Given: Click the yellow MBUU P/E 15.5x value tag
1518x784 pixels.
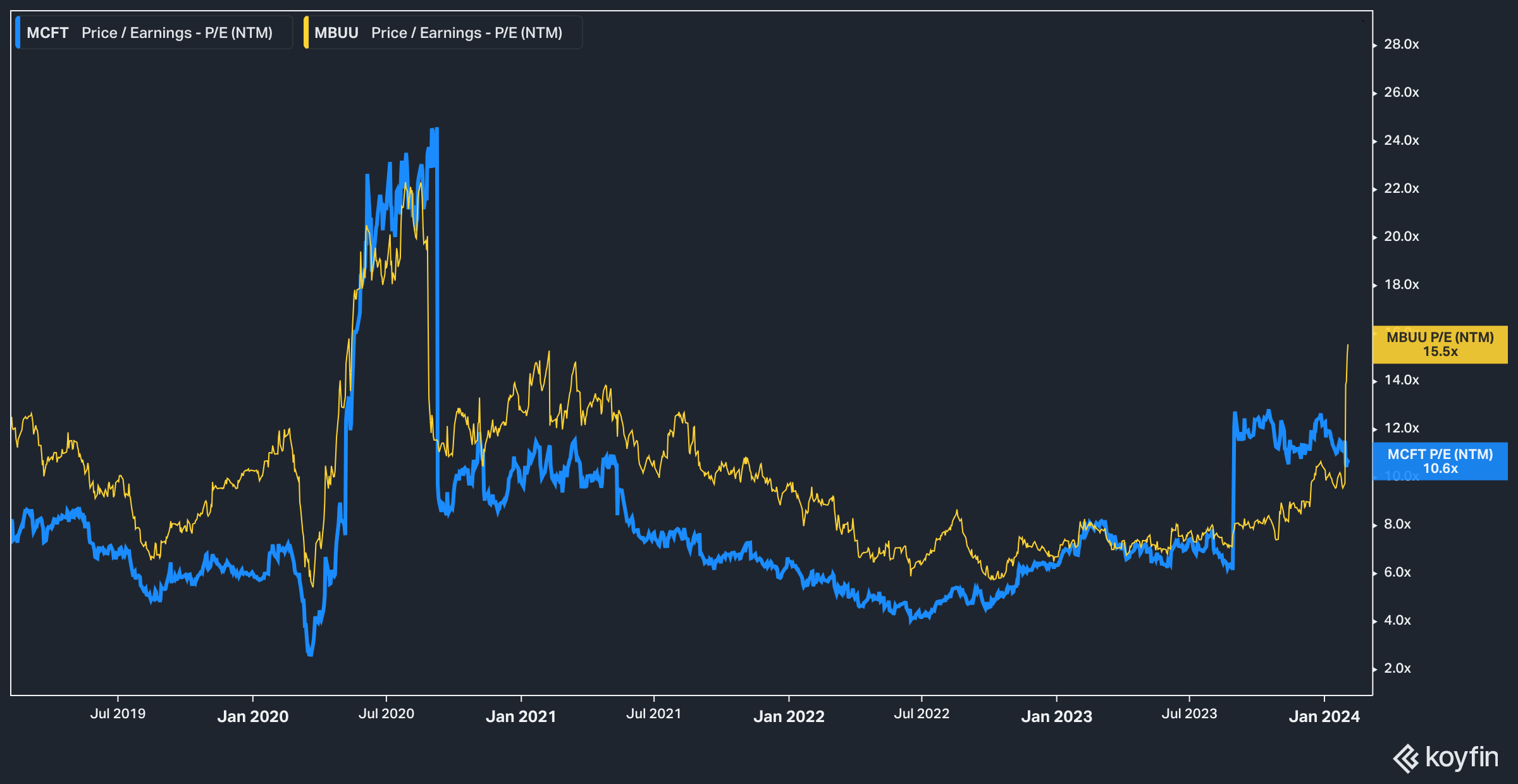Looking at the screenshot, I should click(x=1440, y=345).
